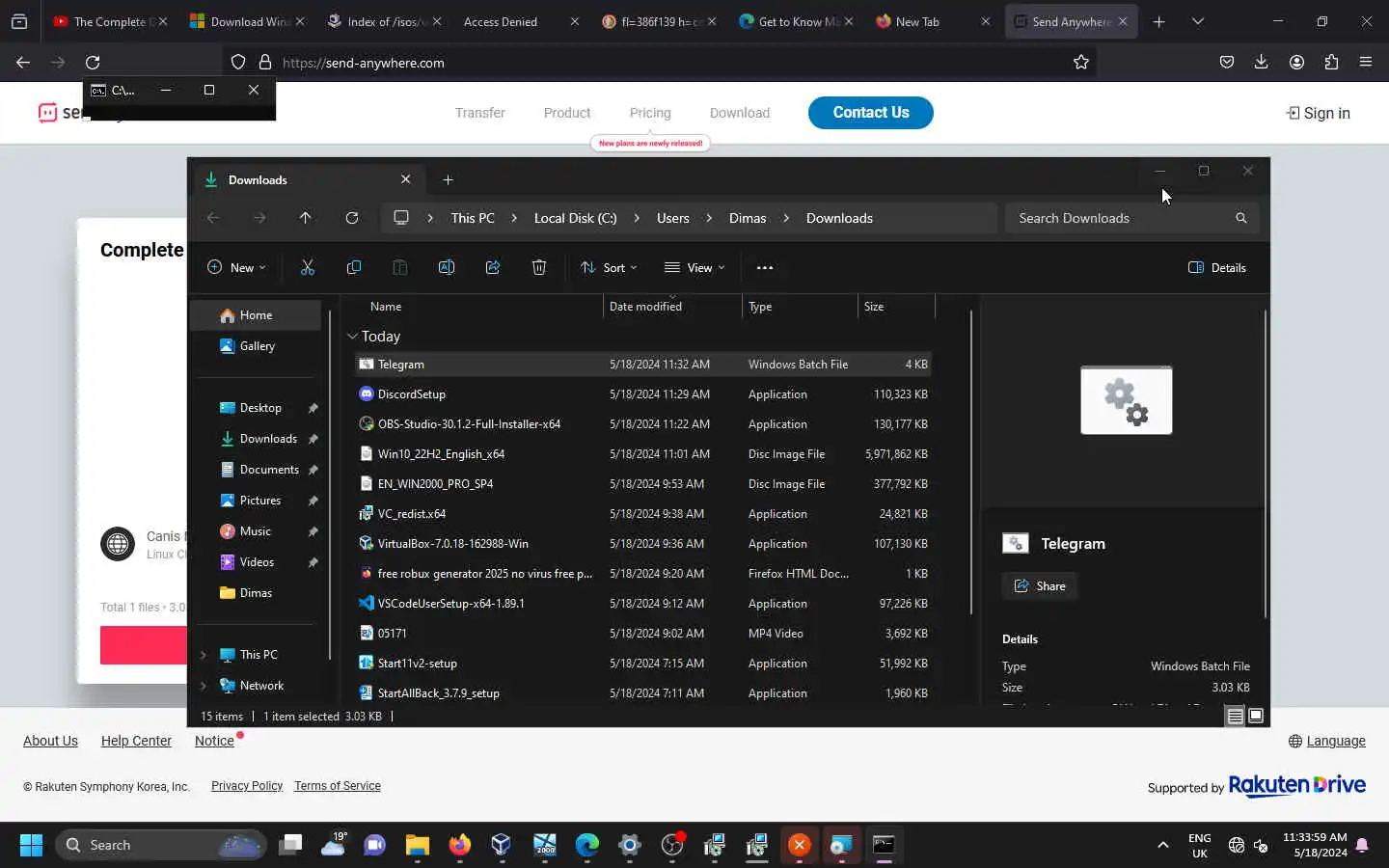
Task: Click Windows Start button on taskbar
Action: (x=31, y=845)
